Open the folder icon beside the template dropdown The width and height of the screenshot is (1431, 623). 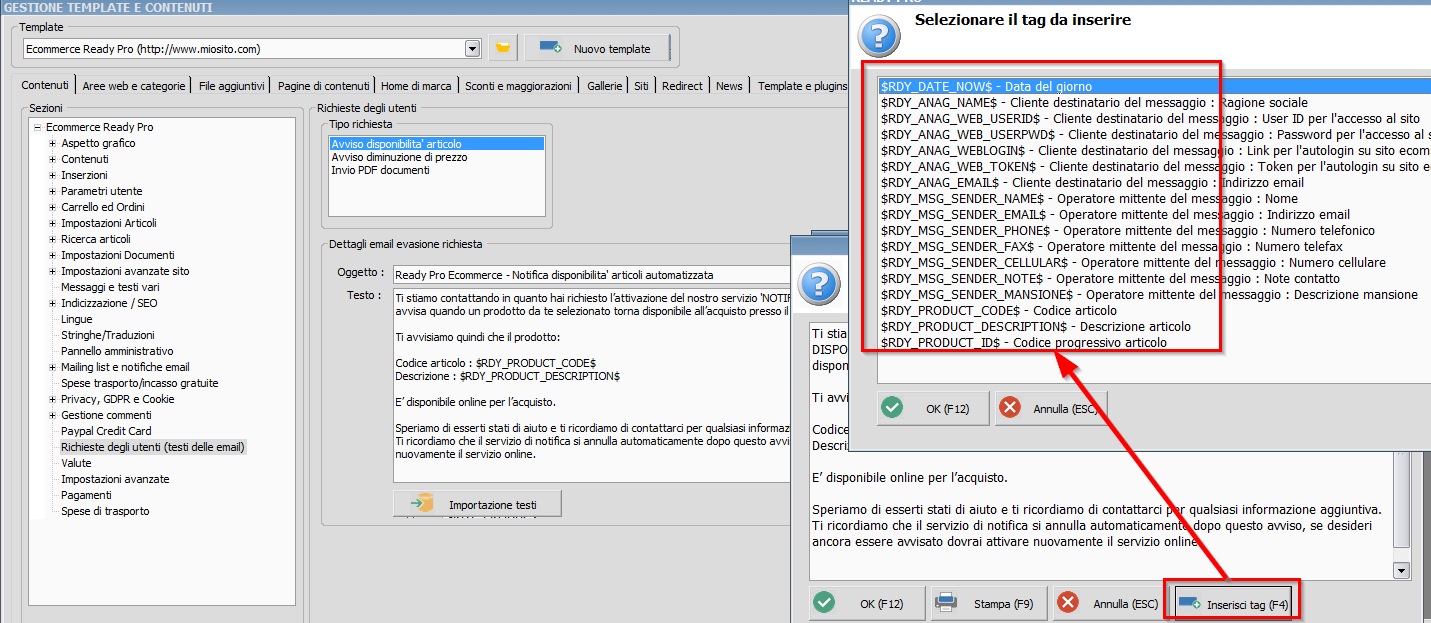tap(502, 48)
